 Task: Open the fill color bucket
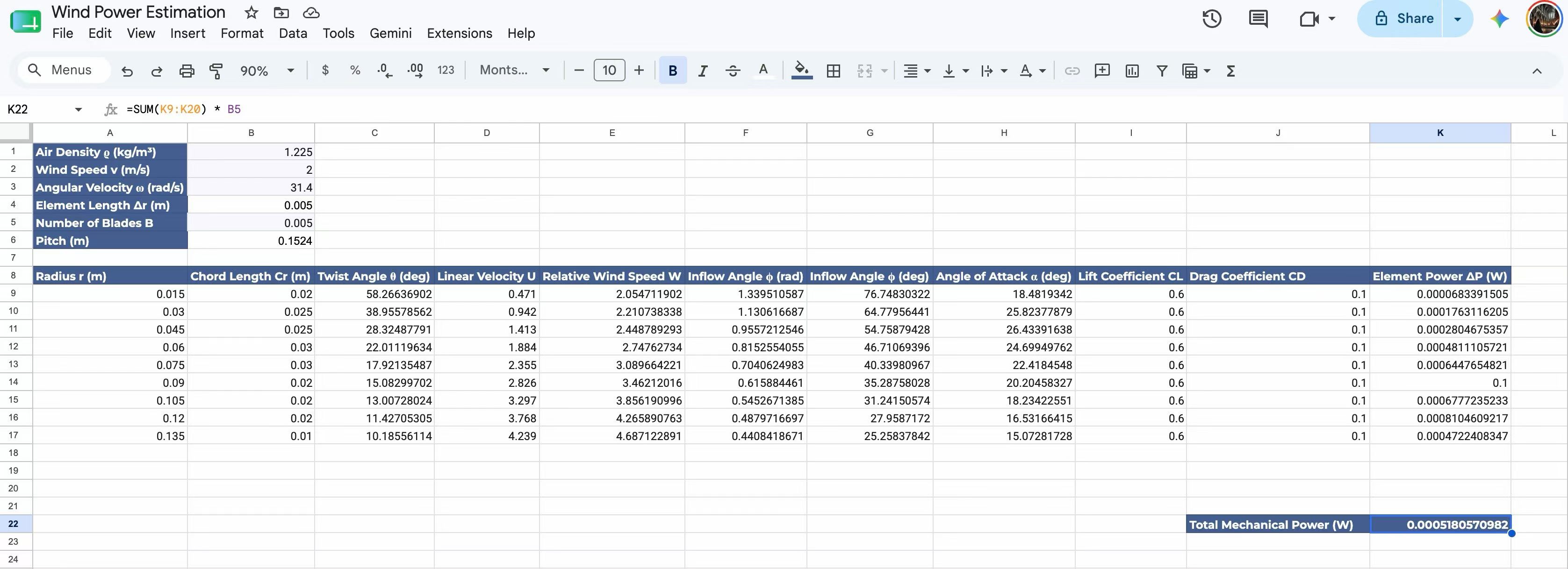[x=802, y=71]
